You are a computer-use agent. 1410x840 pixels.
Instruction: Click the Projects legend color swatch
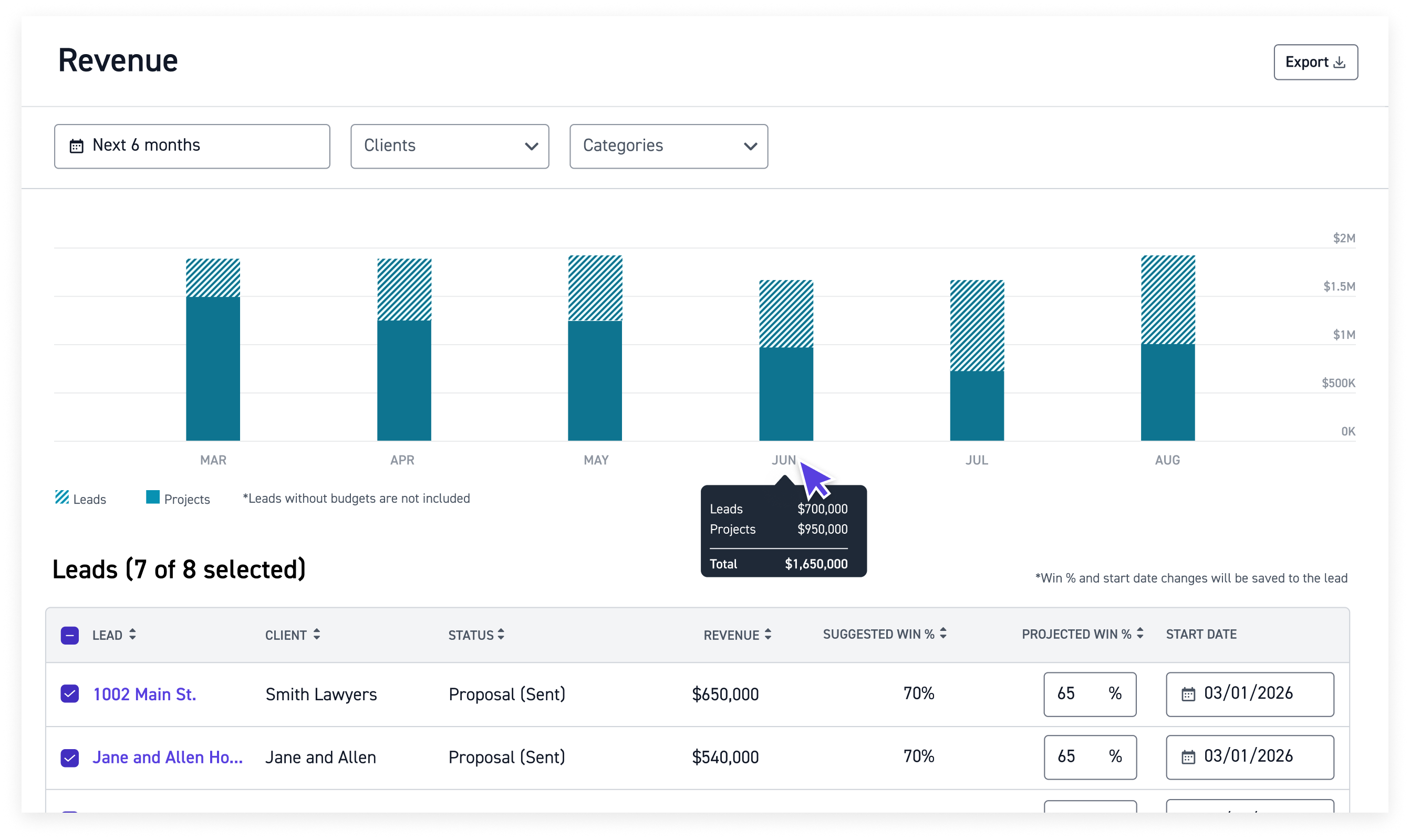click(x=153, y=497)
